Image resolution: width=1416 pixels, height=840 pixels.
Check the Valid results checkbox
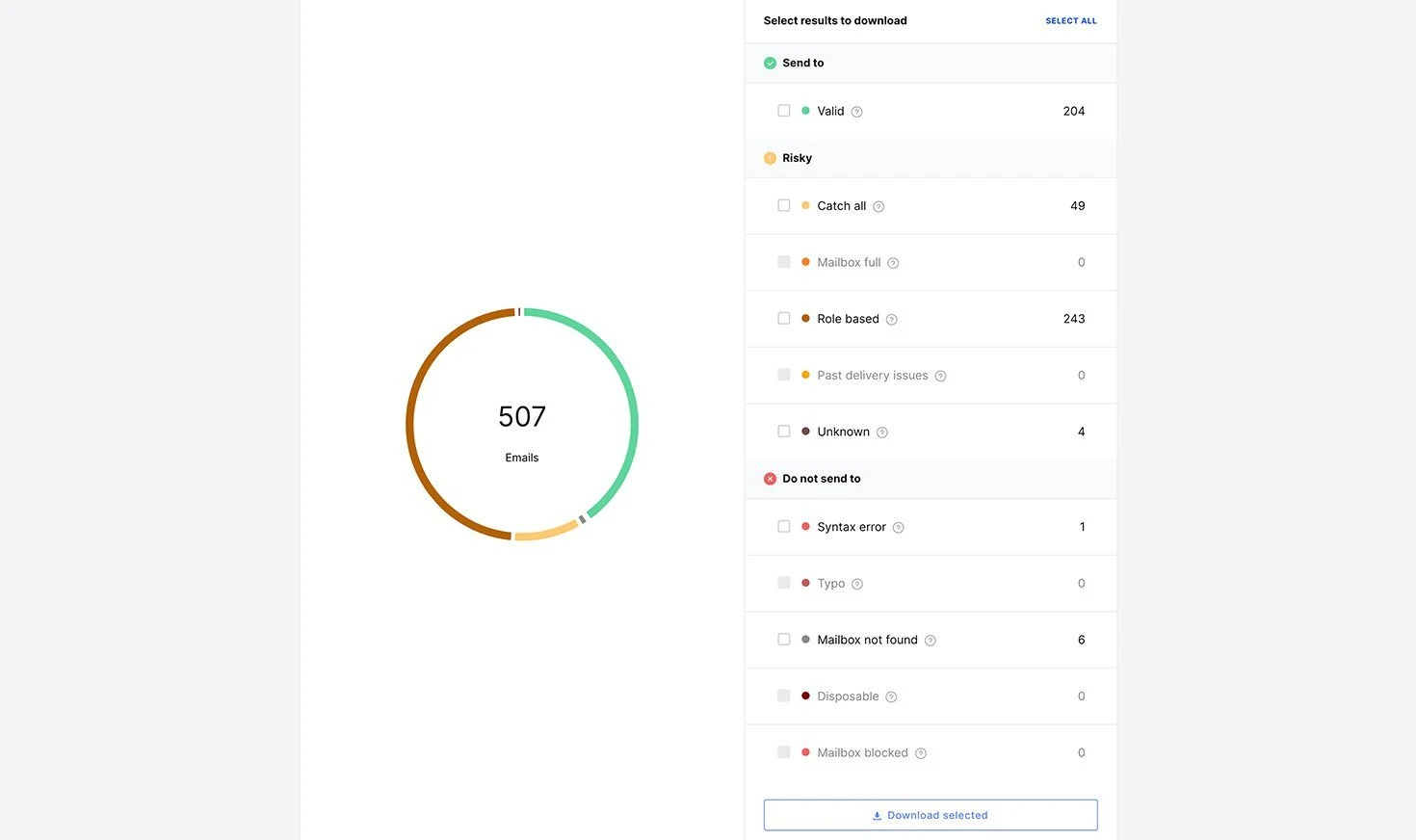tap(784, 111)
